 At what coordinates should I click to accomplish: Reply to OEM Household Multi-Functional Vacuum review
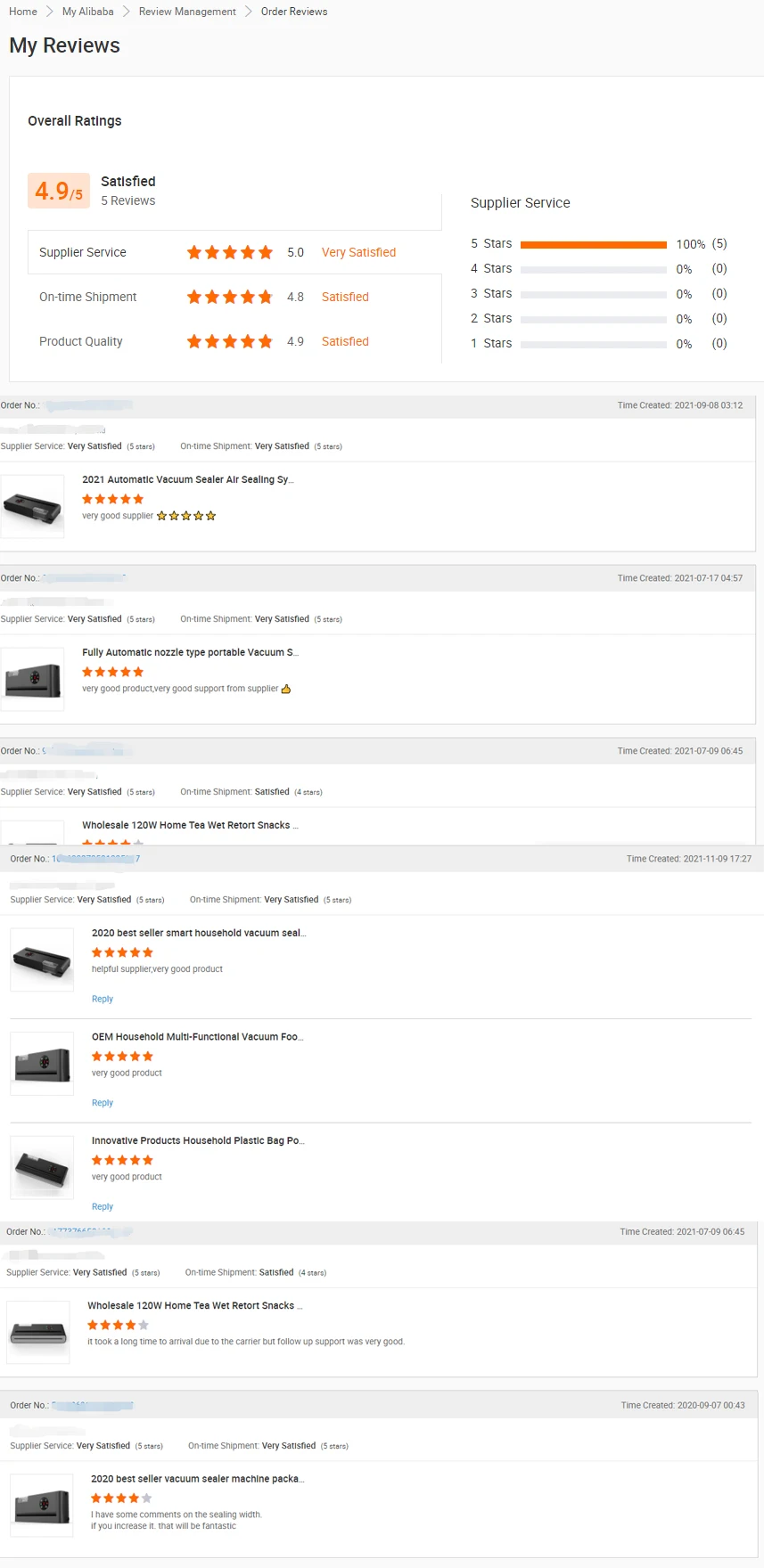[103, 1103]
